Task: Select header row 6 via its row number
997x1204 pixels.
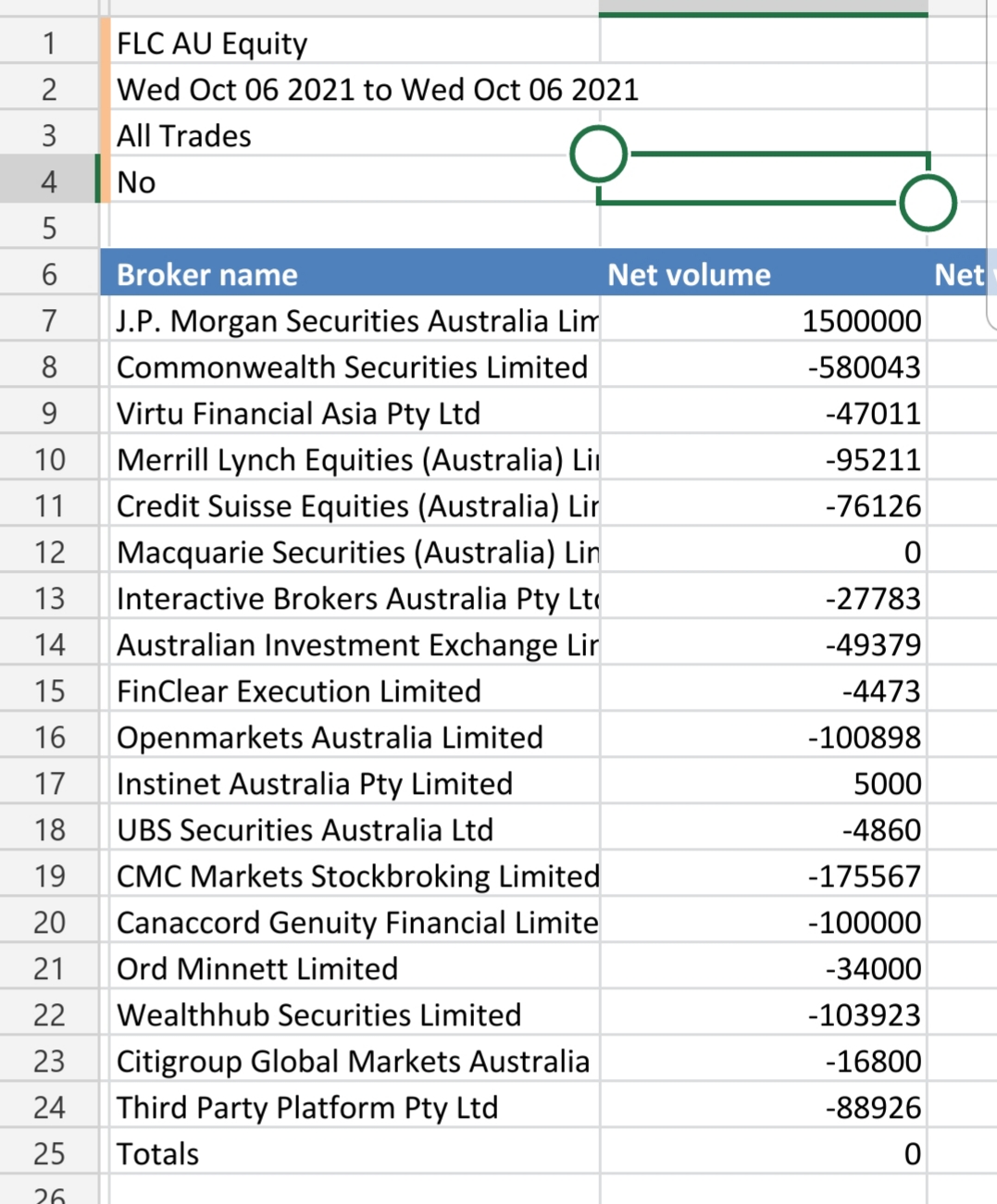Action: tap(49, 274)
